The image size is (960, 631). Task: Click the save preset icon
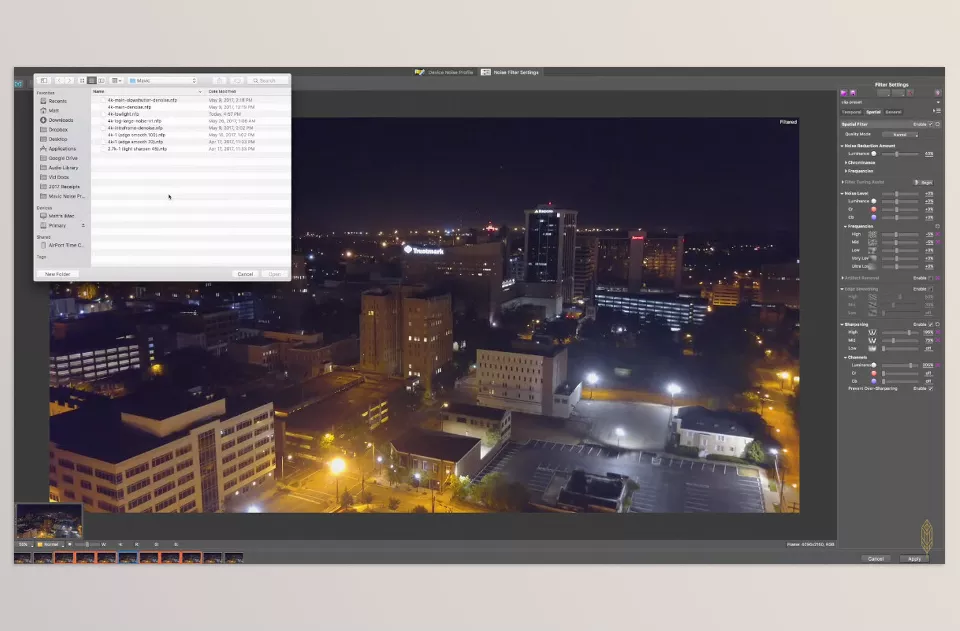coord(852,93)
